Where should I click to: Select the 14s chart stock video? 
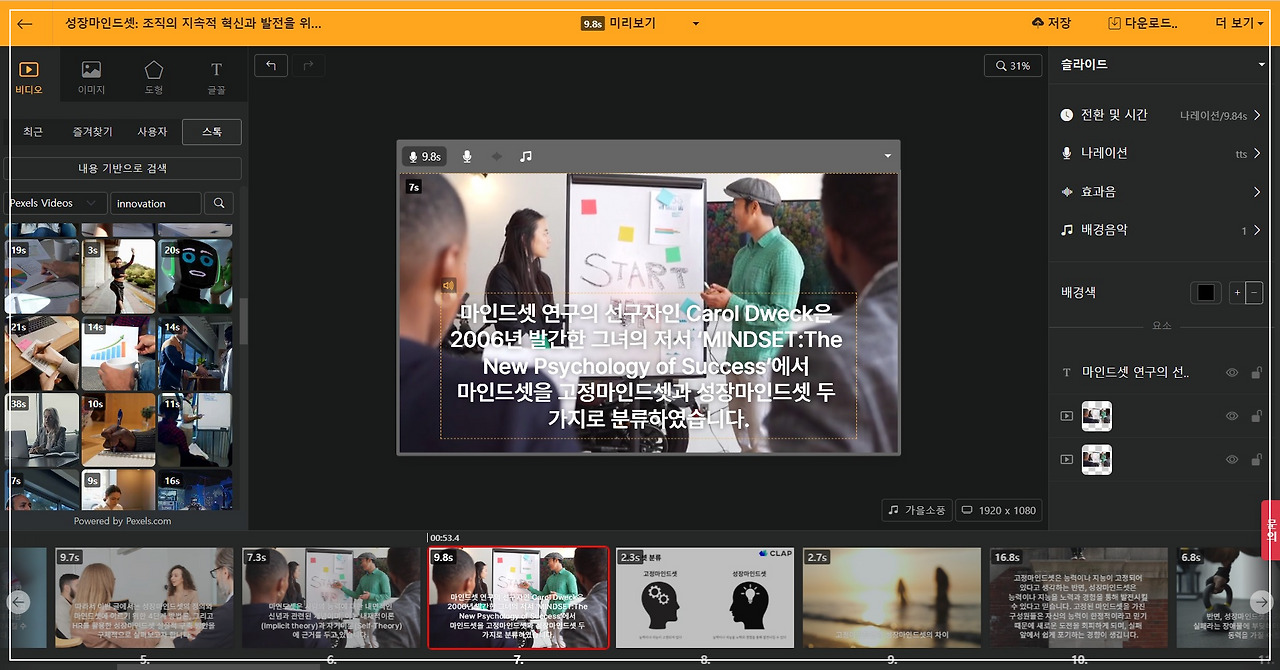tap(118, 353)
